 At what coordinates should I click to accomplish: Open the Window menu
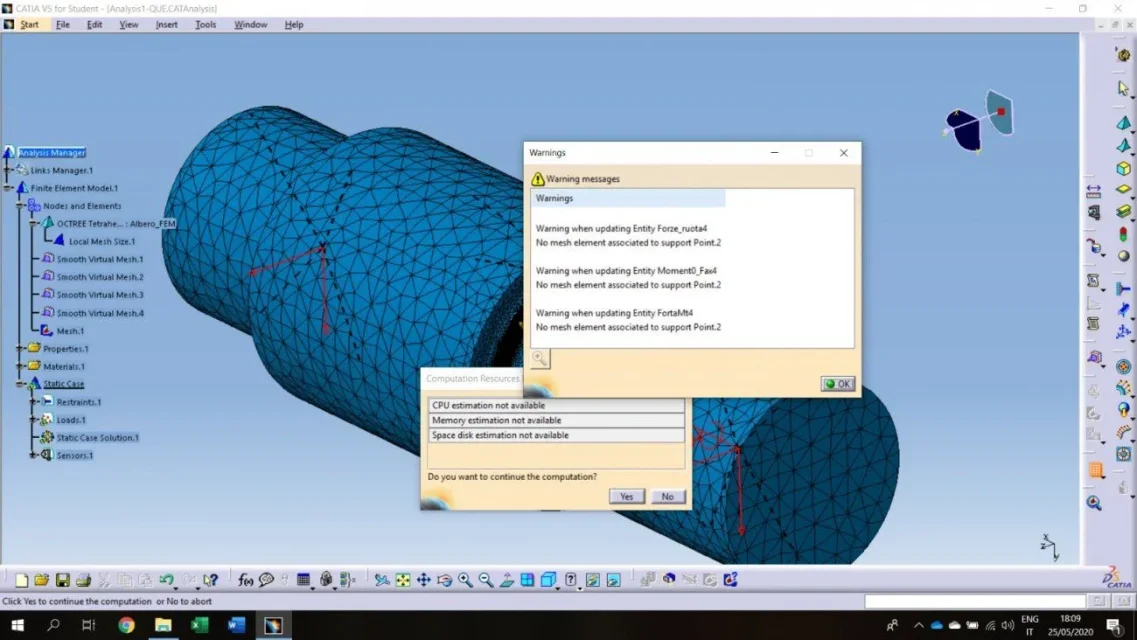(250, 25)
